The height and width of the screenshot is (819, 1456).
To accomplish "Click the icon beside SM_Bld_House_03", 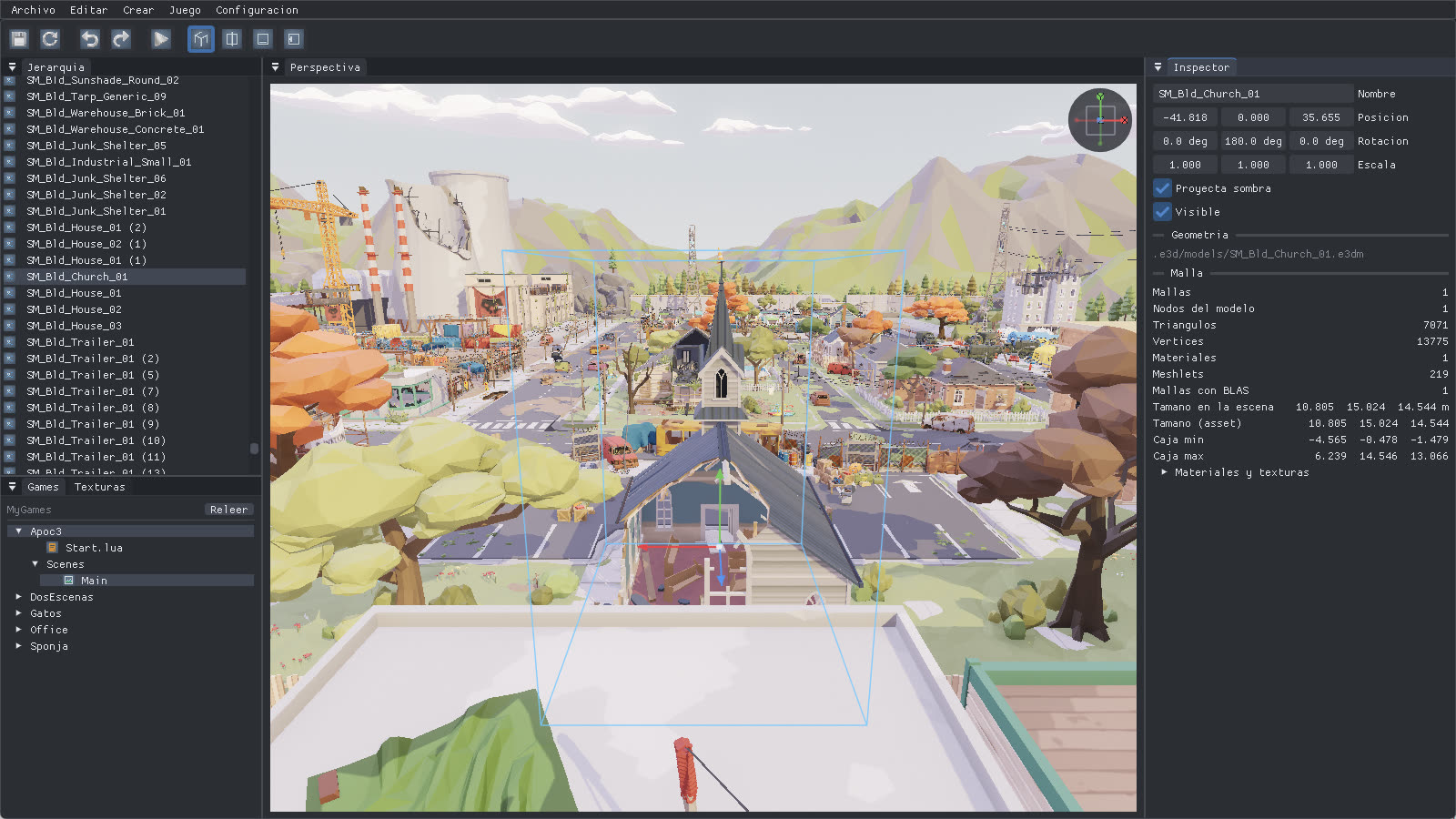I will tap(10, 326).
